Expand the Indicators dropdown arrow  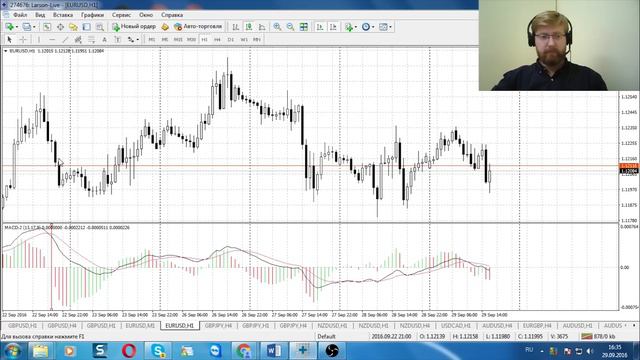pos(356,27)
